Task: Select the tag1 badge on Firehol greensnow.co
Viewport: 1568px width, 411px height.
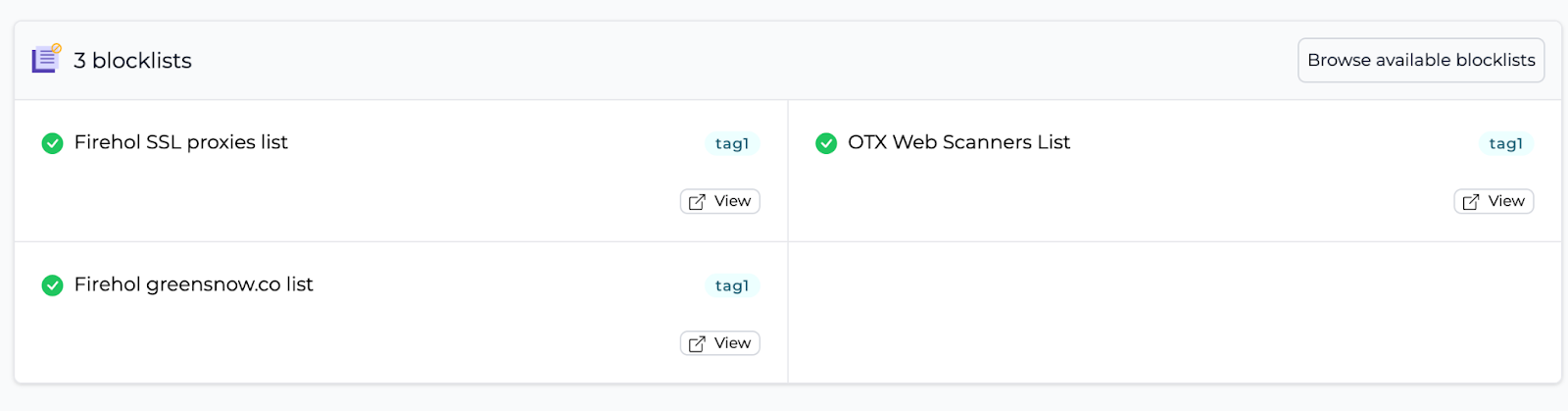Action: tap(732, 285)
